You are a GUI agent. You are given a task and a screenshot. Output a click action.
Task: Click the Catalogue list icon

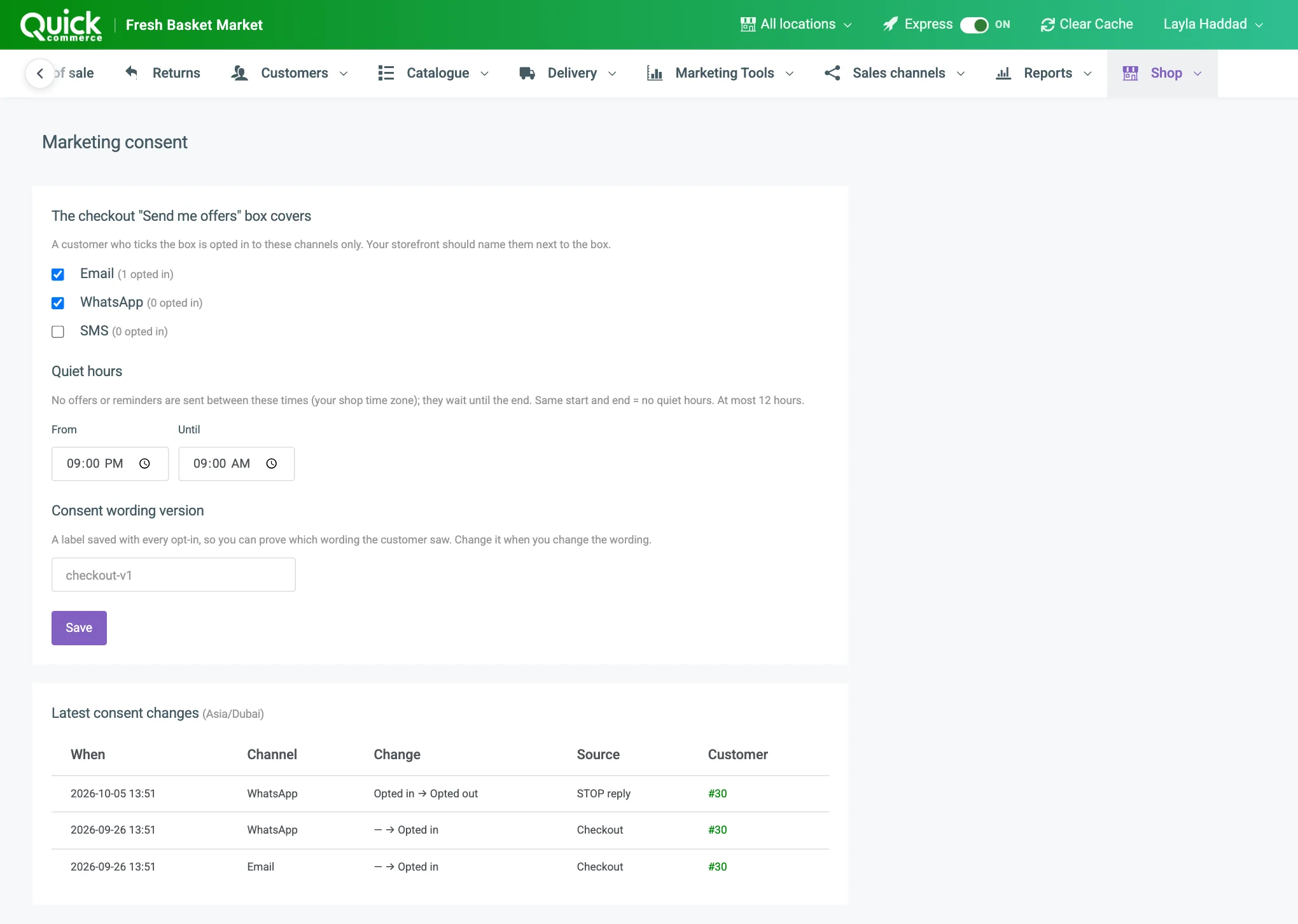tap(386, 73)
